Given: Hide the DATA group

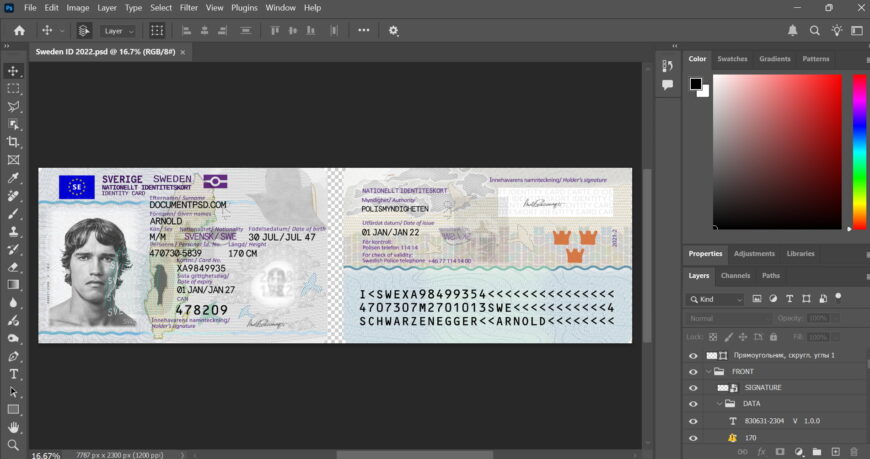Looking at the screenshot, I should coord(693,404).
